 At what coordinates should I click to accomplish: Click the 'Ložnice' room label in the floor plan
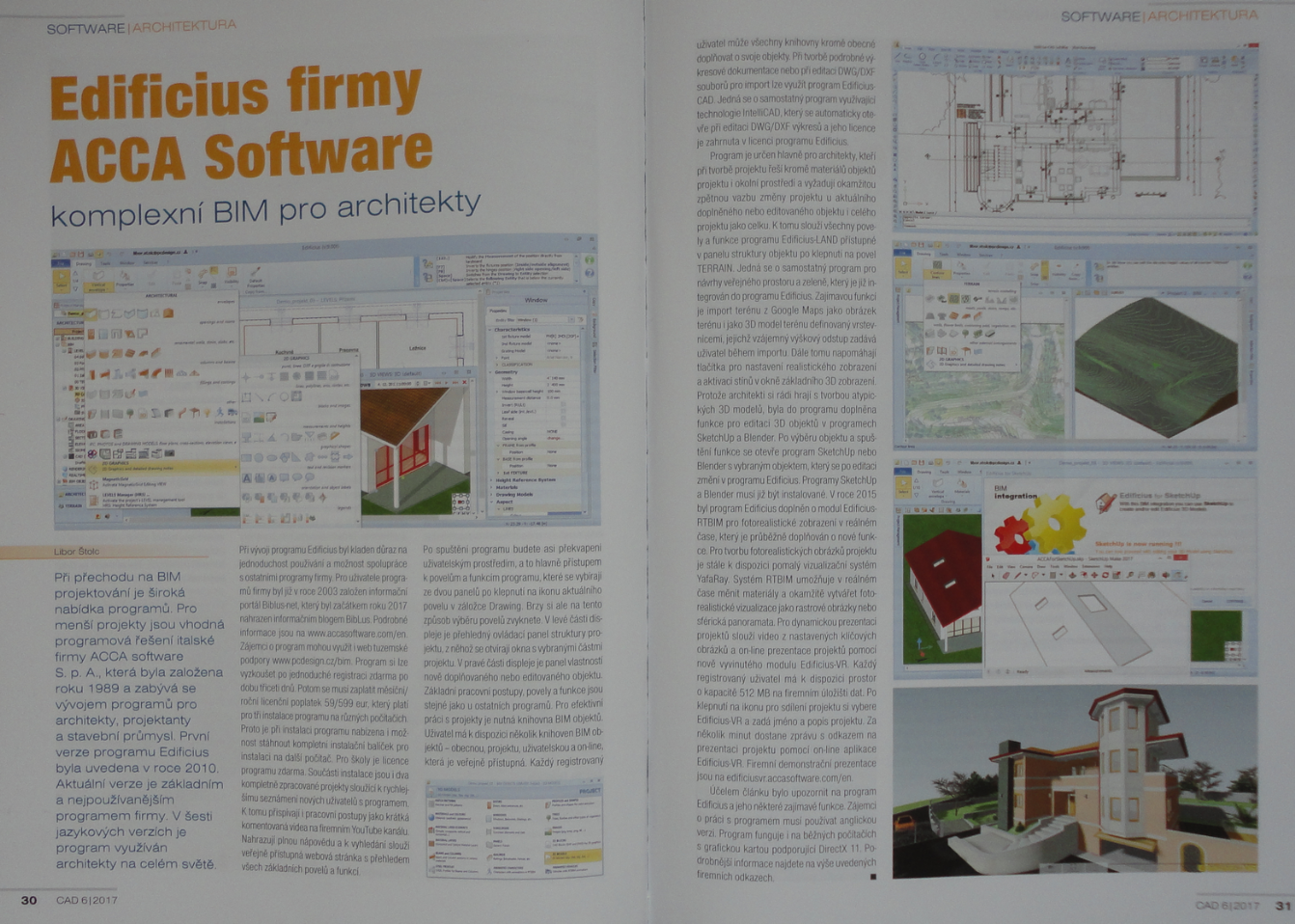417,347
